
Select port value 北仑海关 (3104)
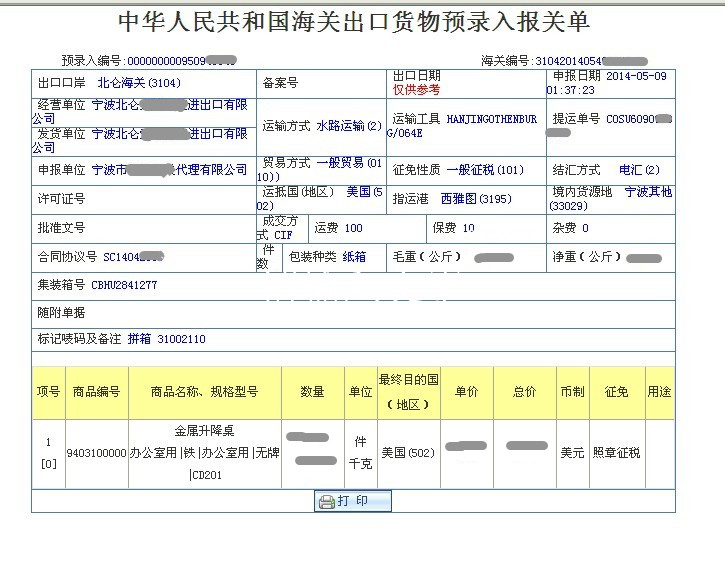coord(139,83)
